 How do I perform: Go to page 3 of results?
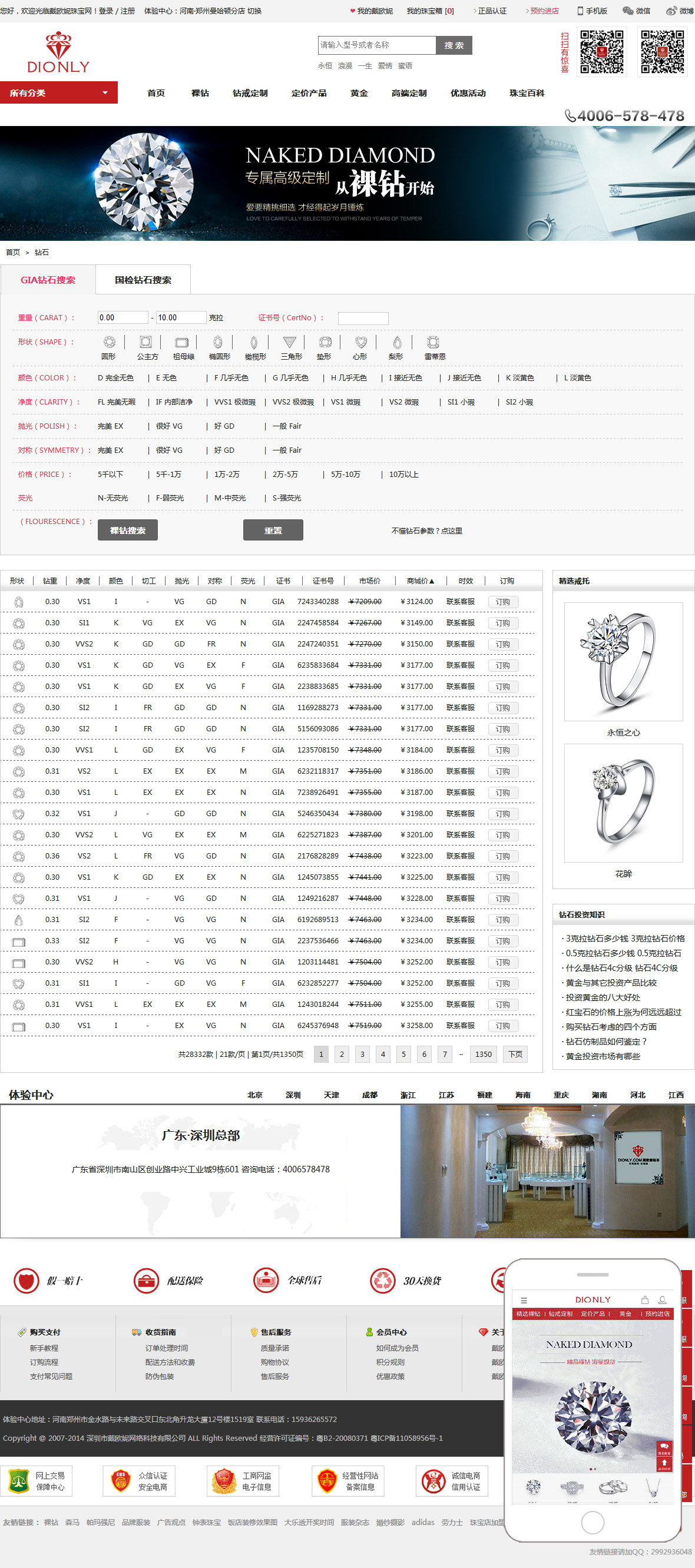(x=362, y=1054)
